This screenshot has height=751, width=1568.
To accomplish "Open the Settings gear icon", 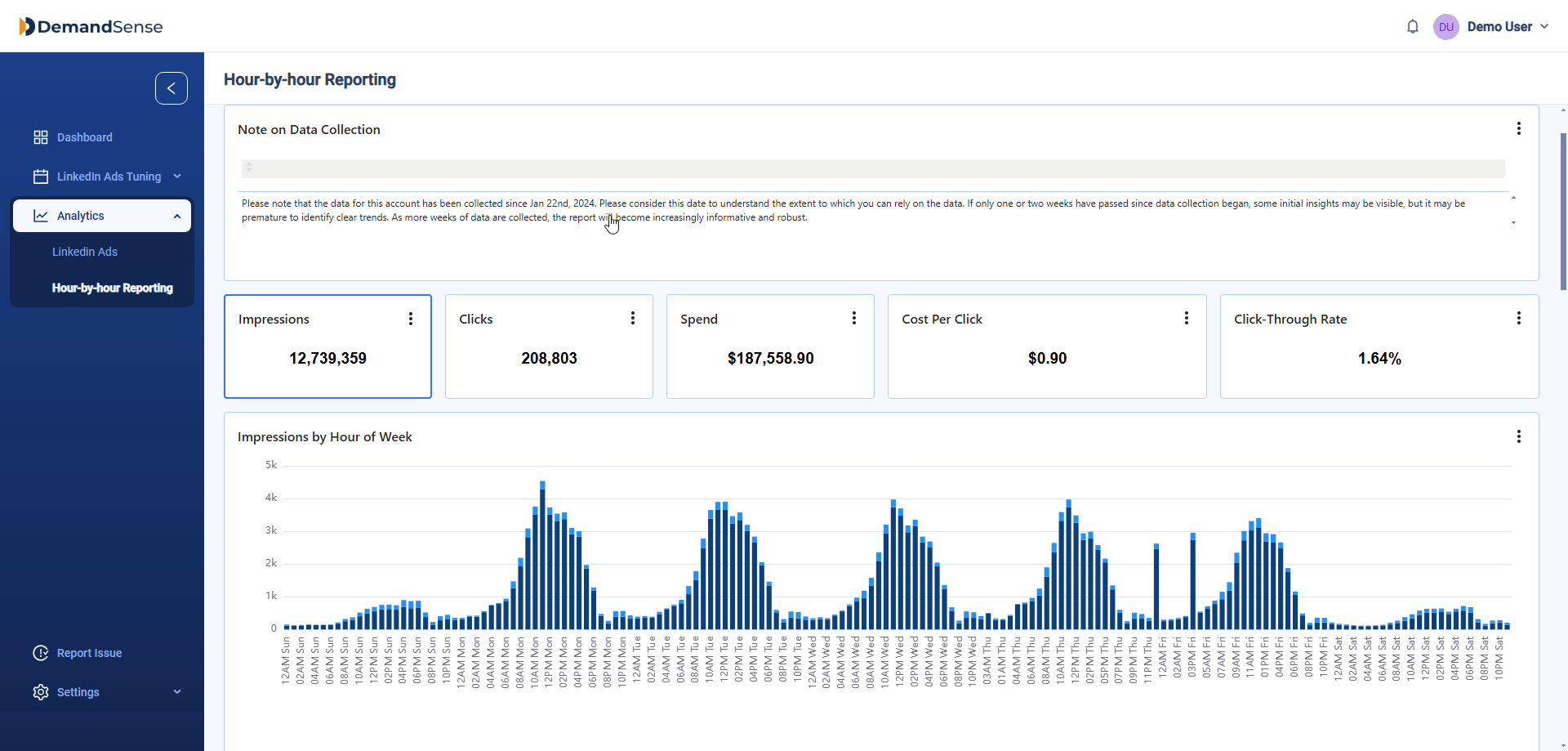I will tap(40, 692).
